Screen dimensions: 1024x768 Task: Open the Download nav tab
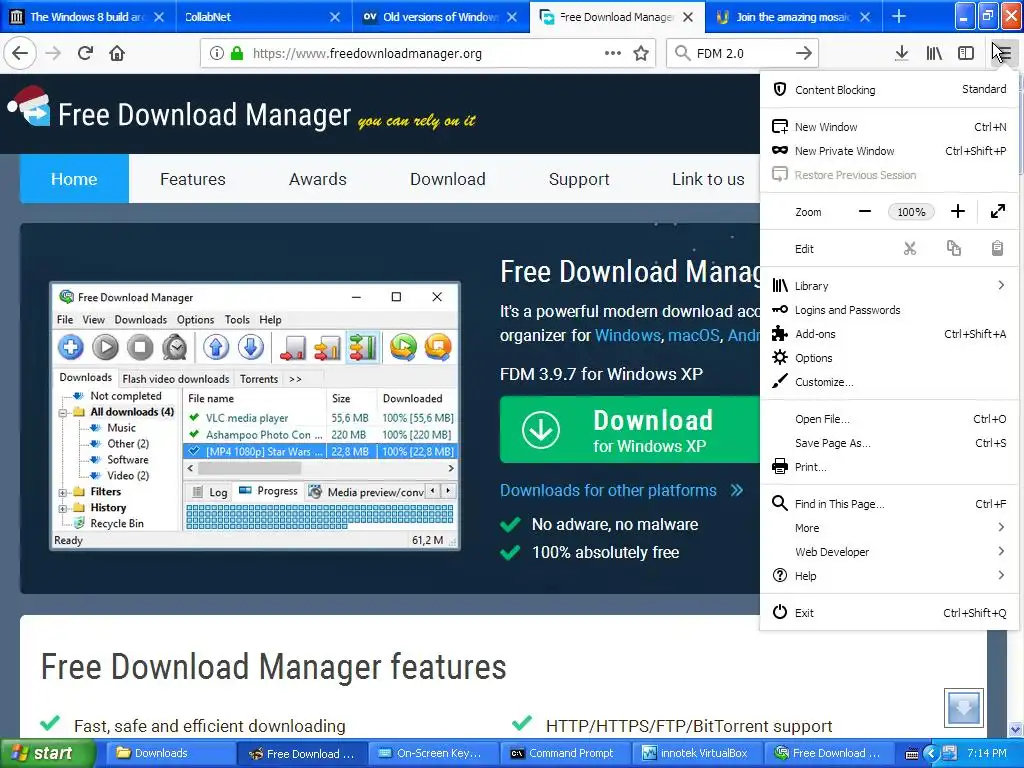pos(447,179)
